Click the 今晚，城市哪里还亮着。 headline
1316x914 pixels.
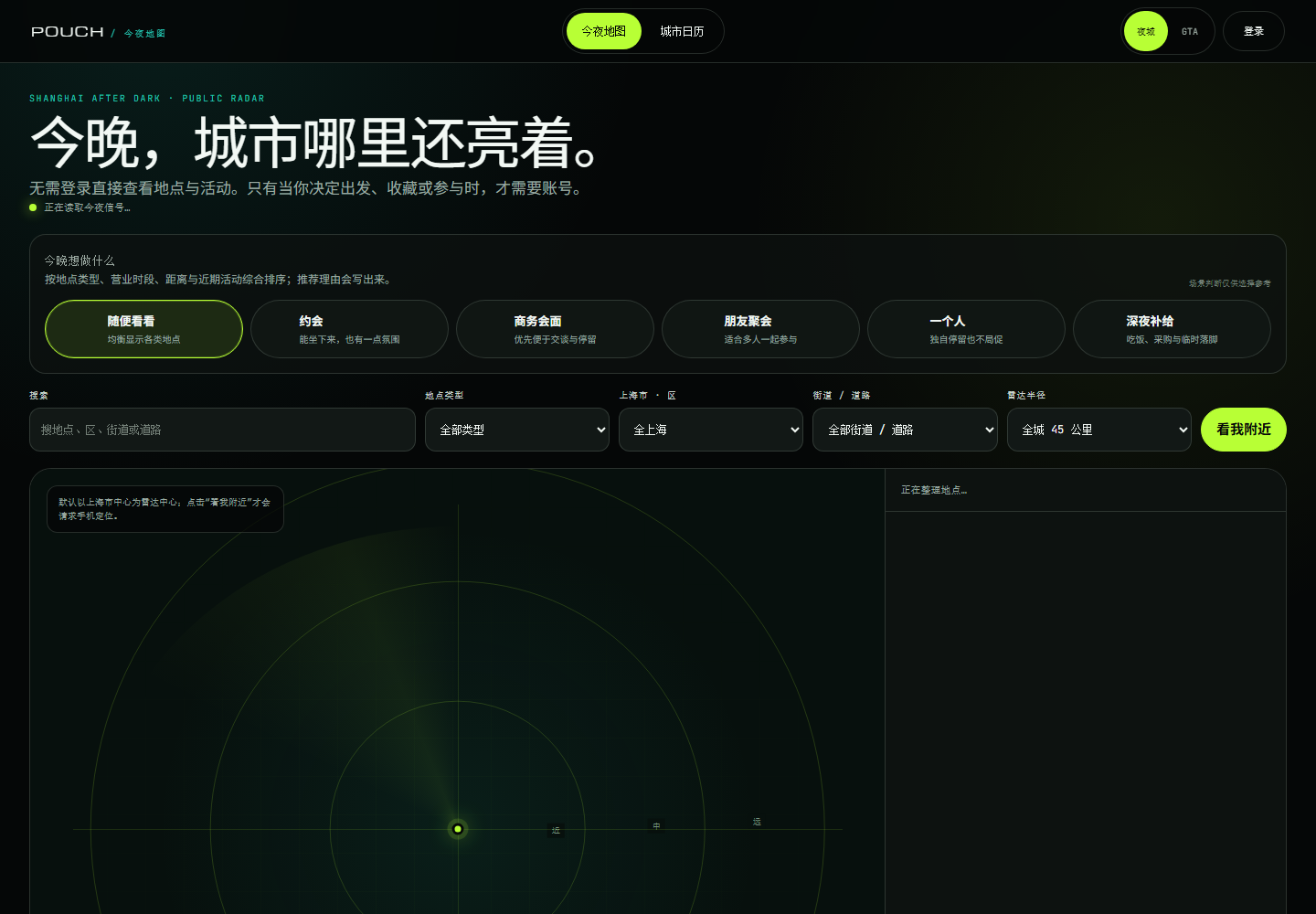[x=316, y=143]
